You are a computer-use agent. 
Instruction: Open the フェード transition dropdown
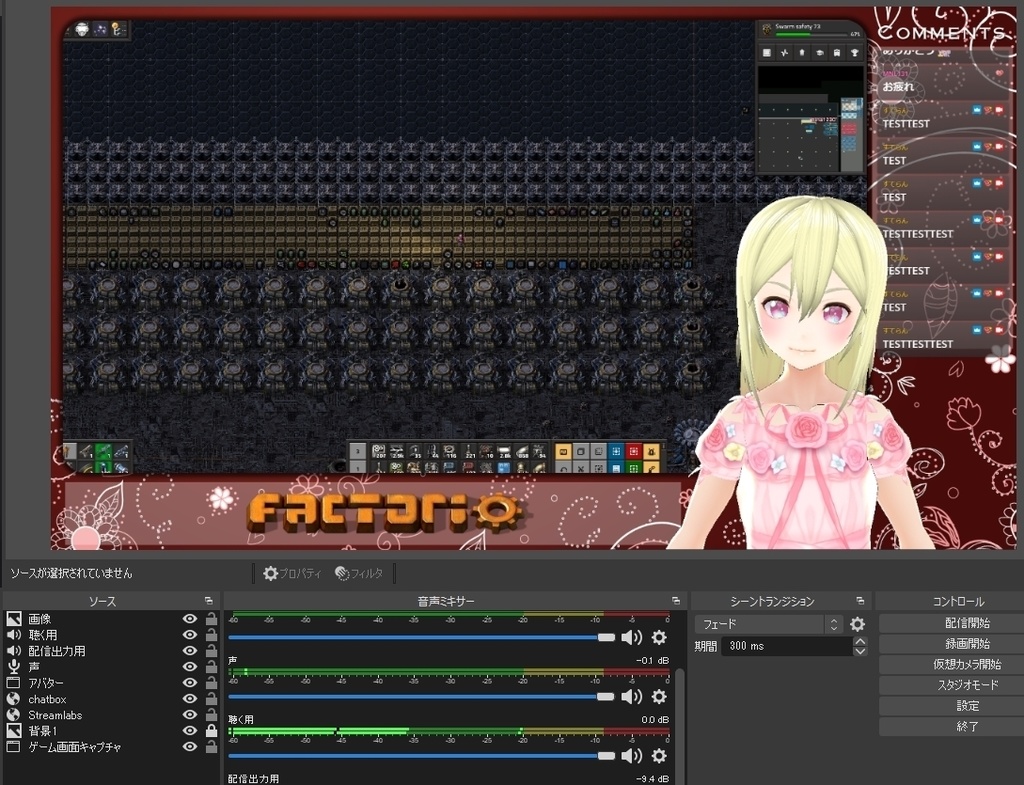coord(769,624)
